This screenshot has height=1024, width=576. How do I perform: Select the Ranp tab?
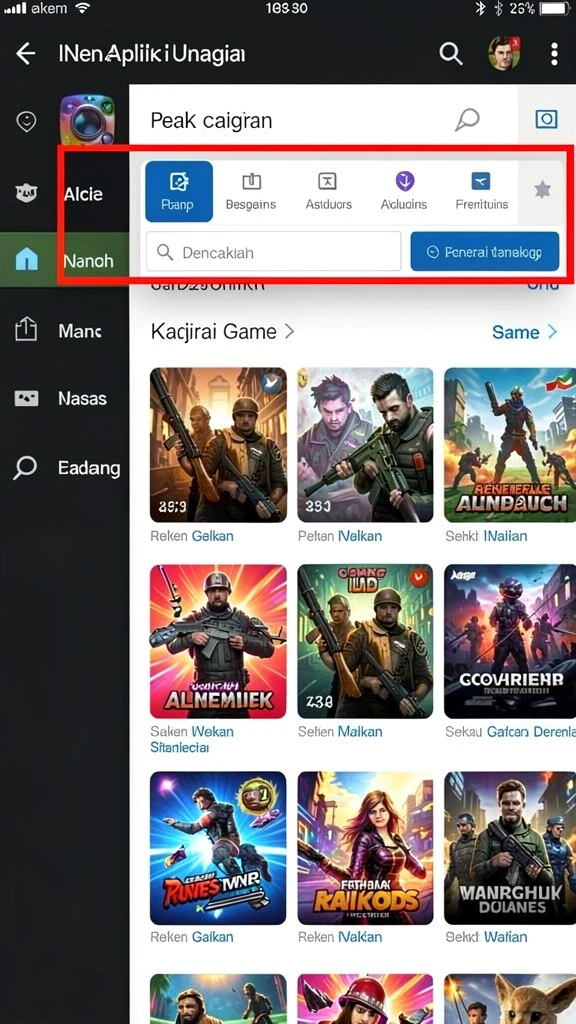tap(179, 191)
